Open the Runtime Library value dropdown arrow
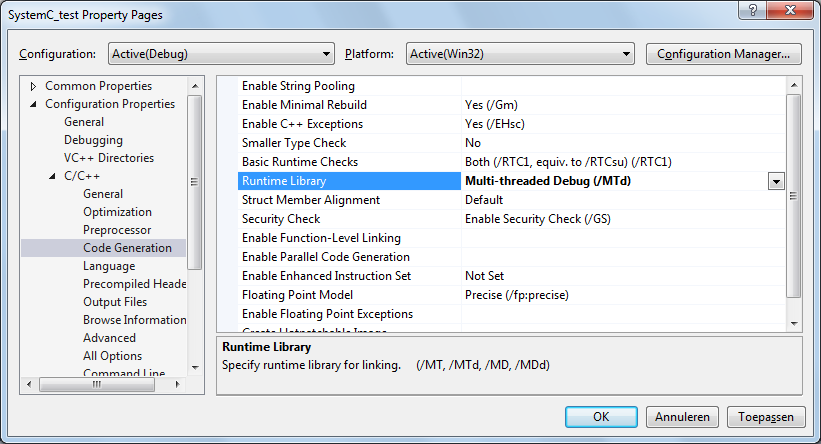 tap(775, 181)
